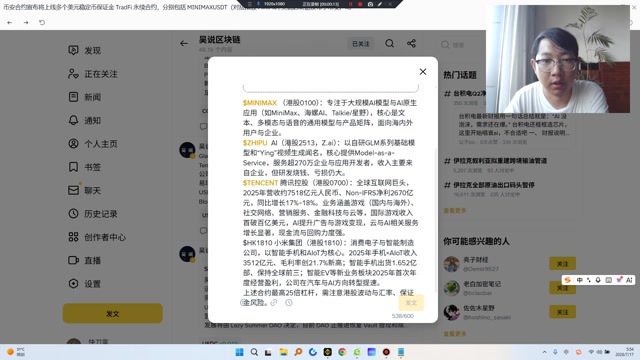Close the post composer dialog

click(423, 72)
